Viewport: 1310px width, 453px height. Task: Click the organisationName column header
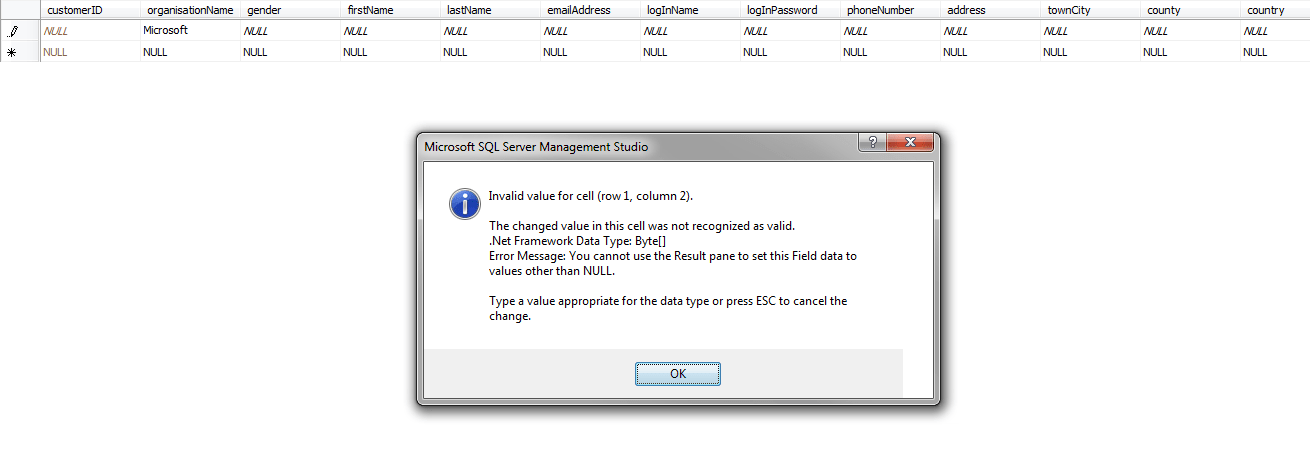coord(190,10)
